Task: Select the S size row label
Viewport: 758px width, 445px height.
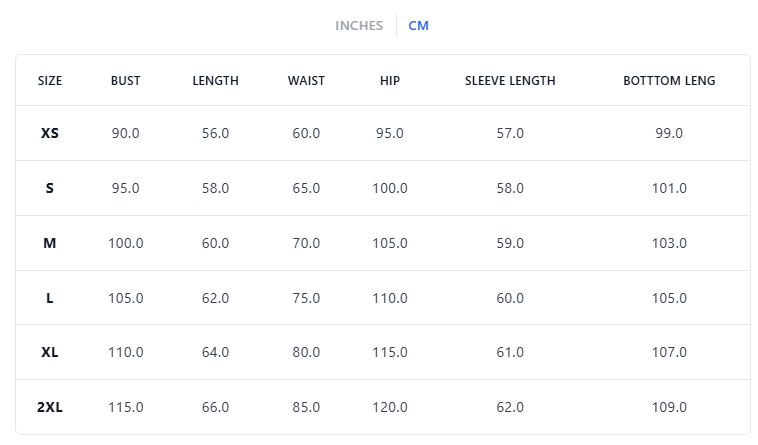Action: click(50, 188)
